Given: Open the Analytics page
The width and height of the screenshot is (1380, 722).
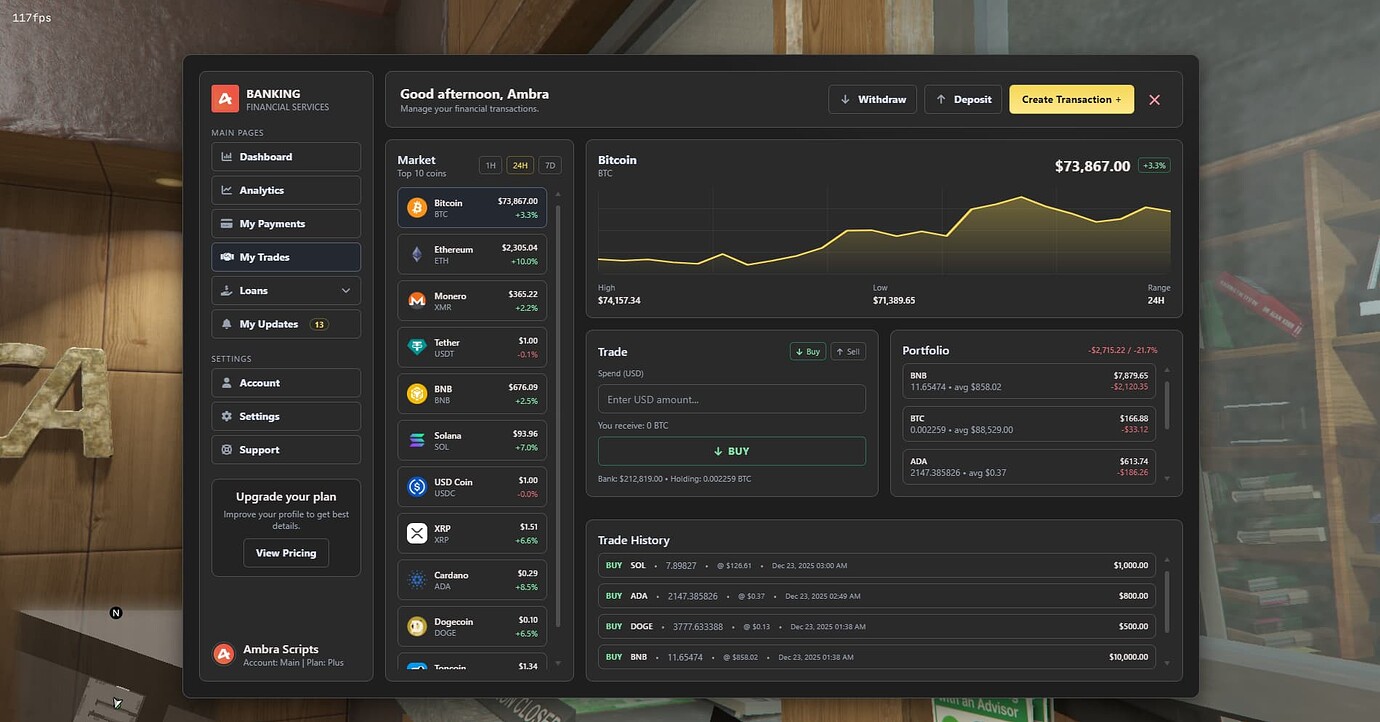Looking at the screenshot, I should point(286,190).
